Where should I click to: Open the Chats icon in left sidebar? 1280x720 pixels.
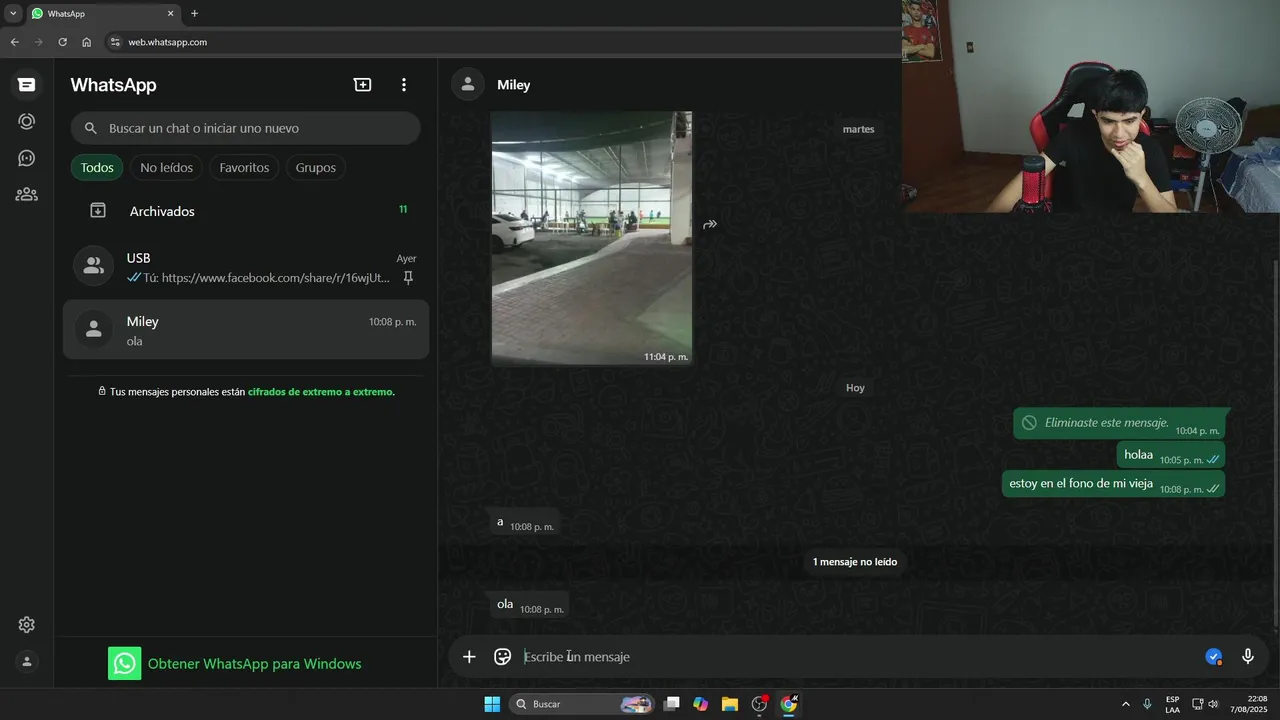[27, 85]
